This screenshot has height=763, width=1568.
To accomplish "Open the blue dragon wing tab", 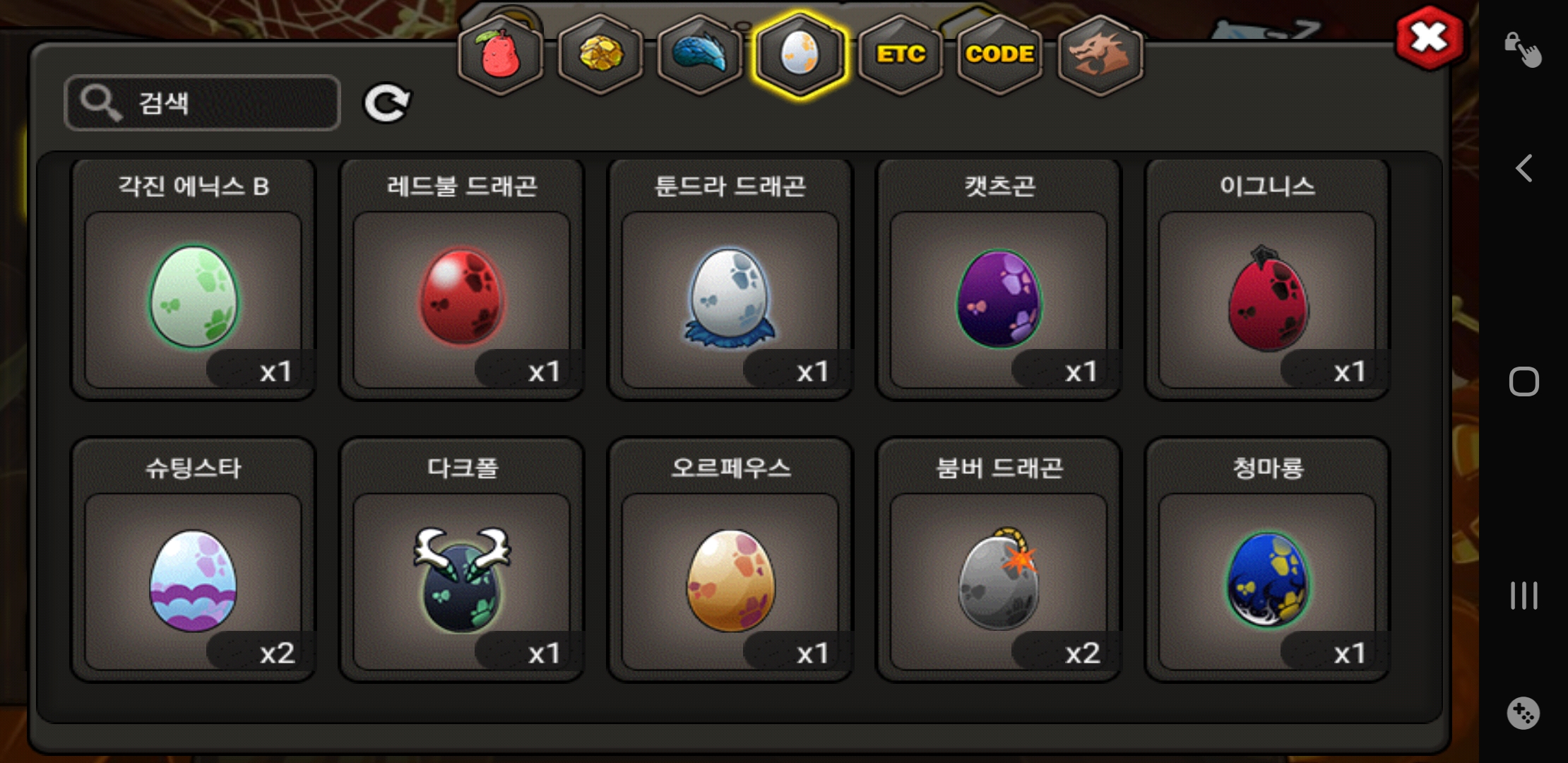I will tap(700, 54).
